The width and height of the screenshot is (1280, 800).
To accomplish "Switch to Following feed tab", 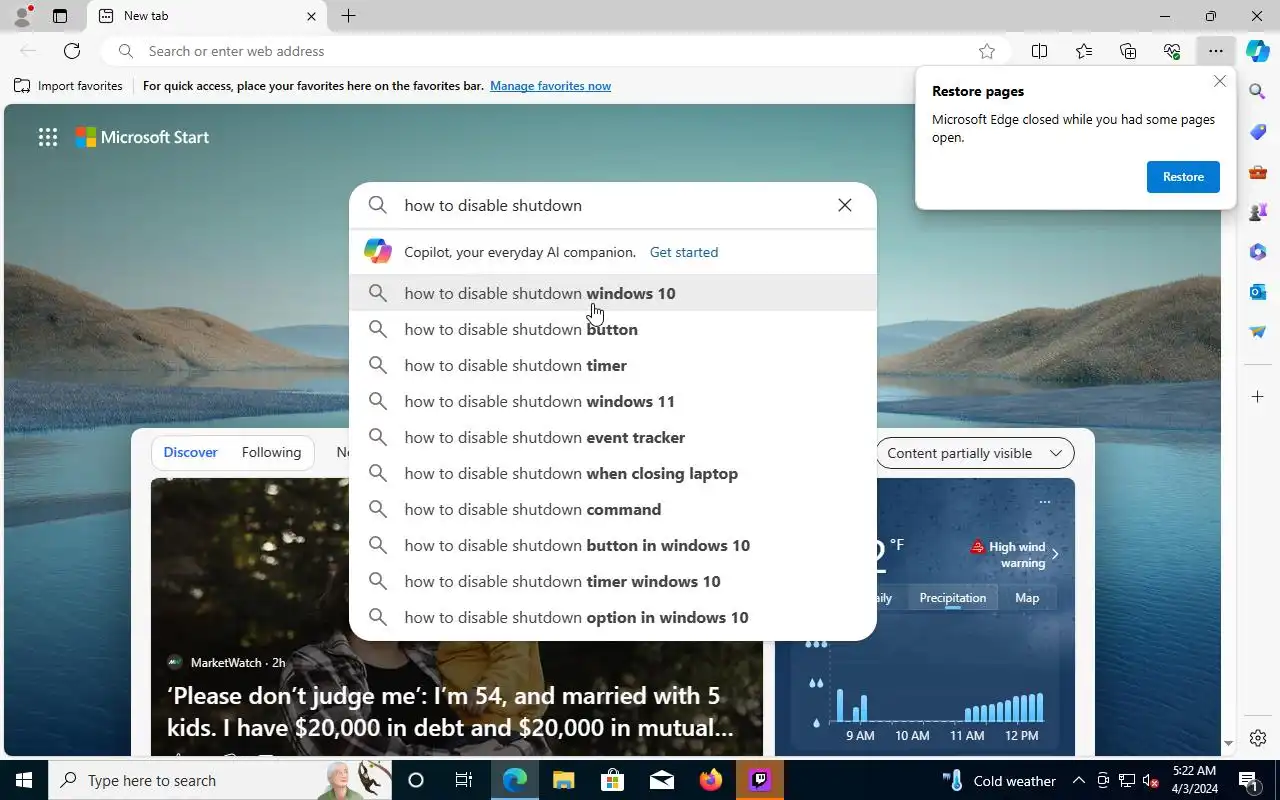I will click(x=271, y=453).
